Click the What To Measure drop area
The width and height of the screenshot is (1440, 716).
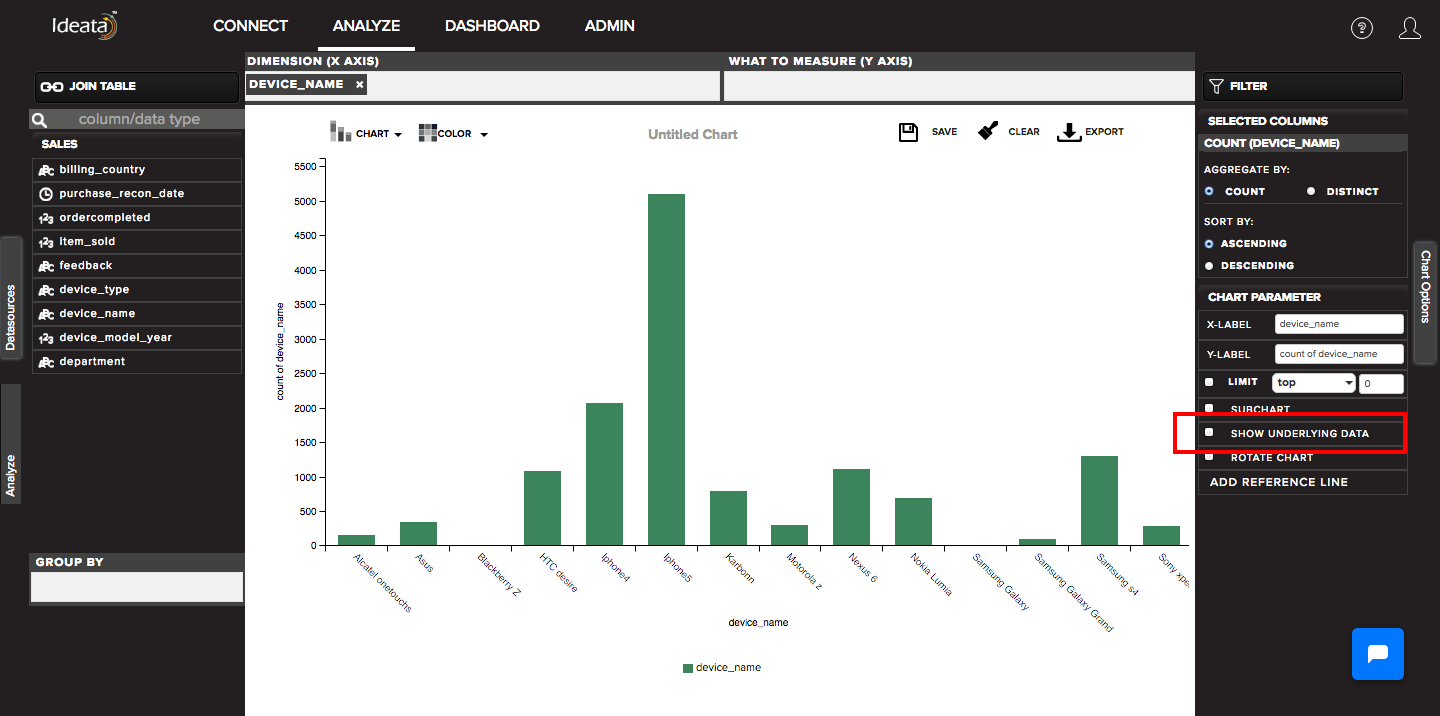click(959, 86)
